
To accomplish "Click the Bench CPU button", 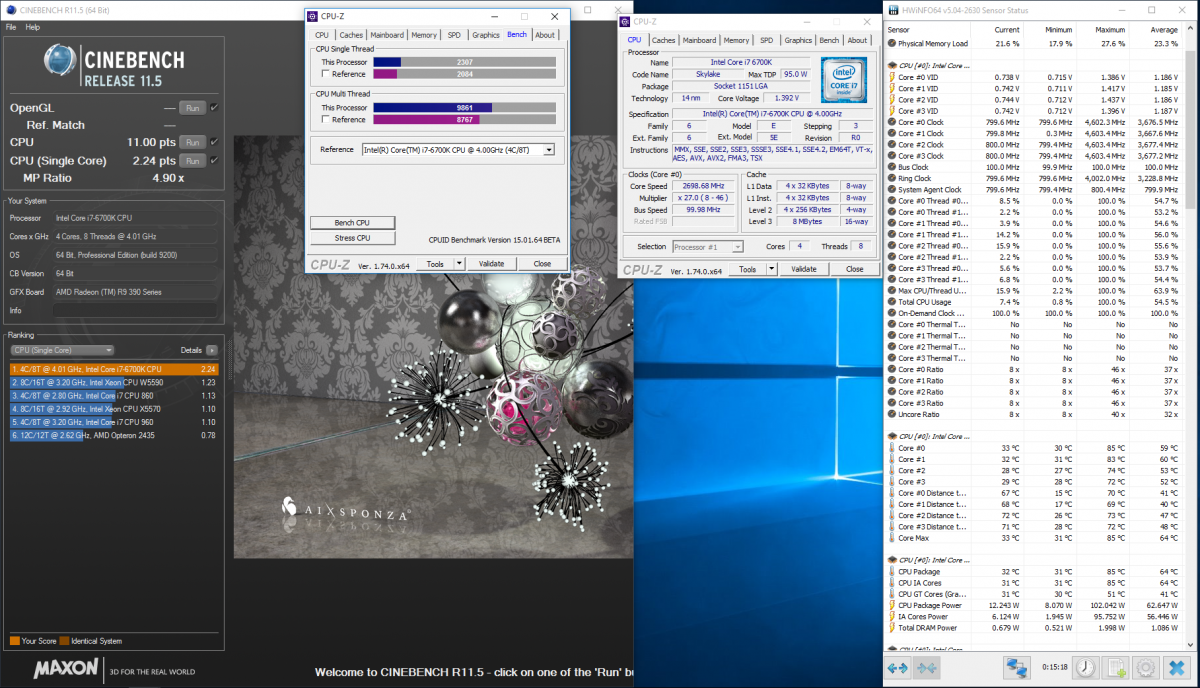I will click(353, 222).
